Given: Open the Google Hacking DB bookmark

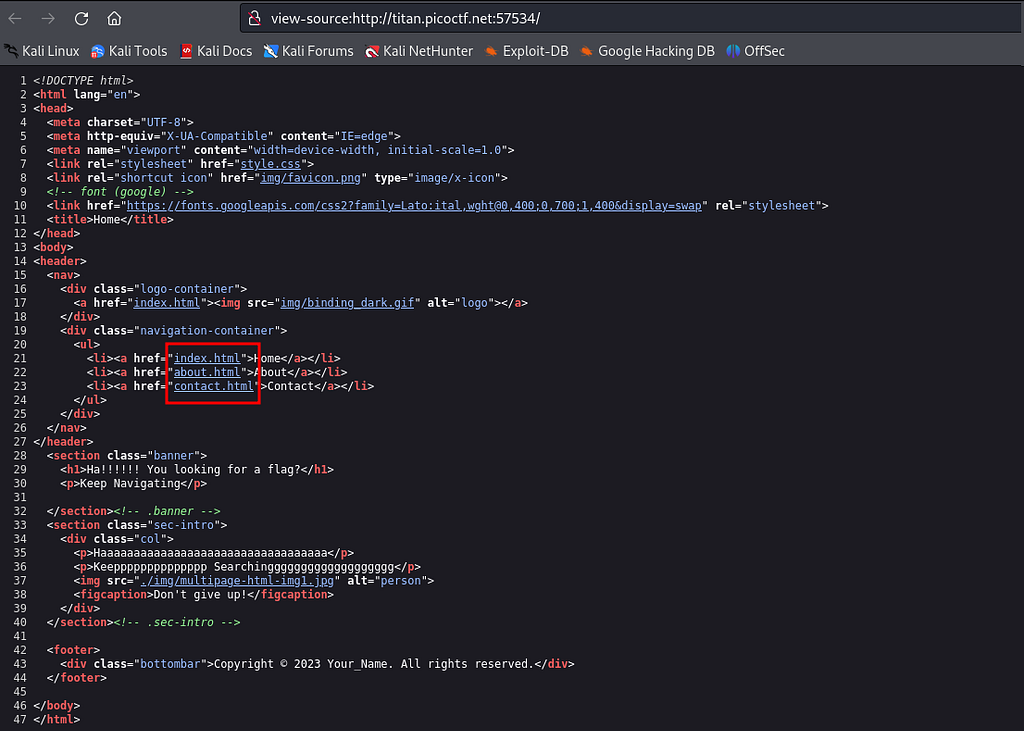Looking at the screenshot, I should click(647, 51).
